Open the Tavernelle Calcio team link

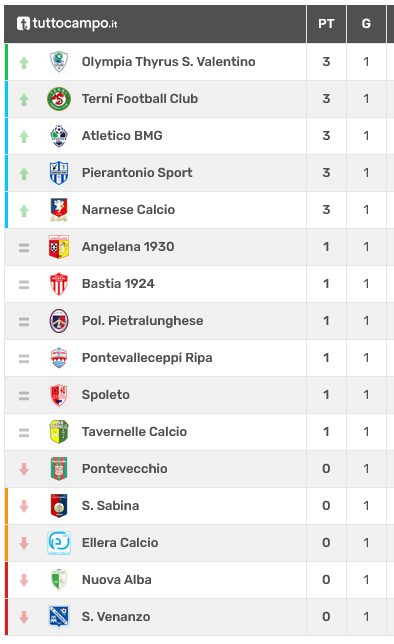click(134, 432)
